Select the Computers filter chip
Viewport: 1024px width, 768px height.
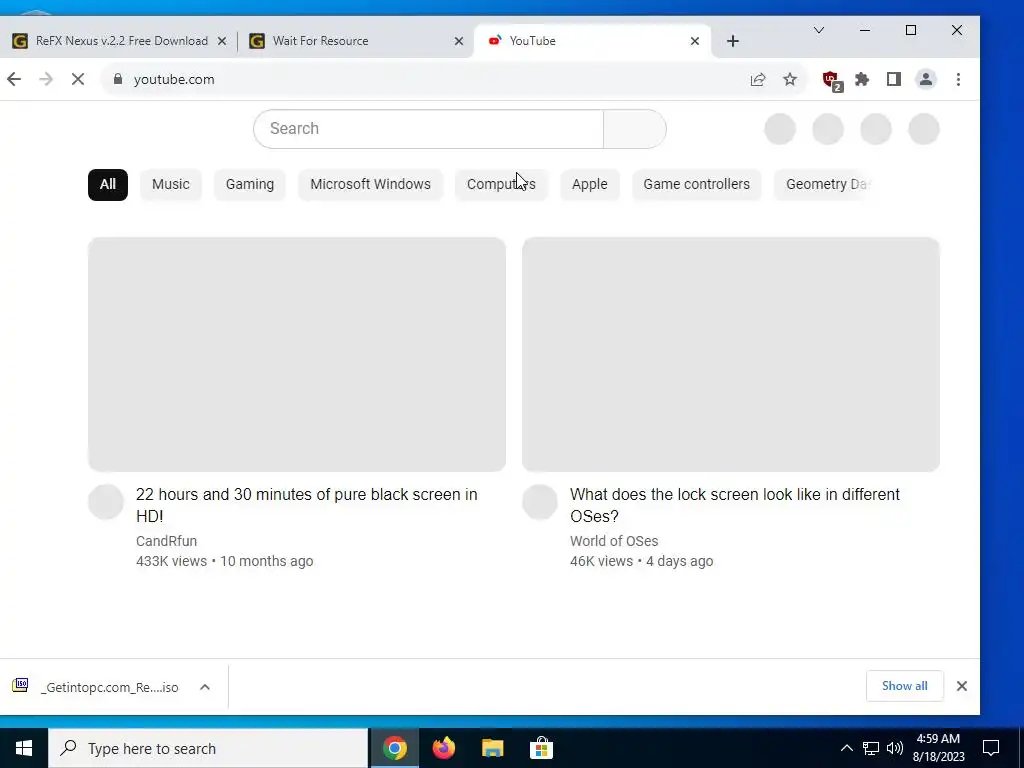pyautogui.click(x=501, y=184)
